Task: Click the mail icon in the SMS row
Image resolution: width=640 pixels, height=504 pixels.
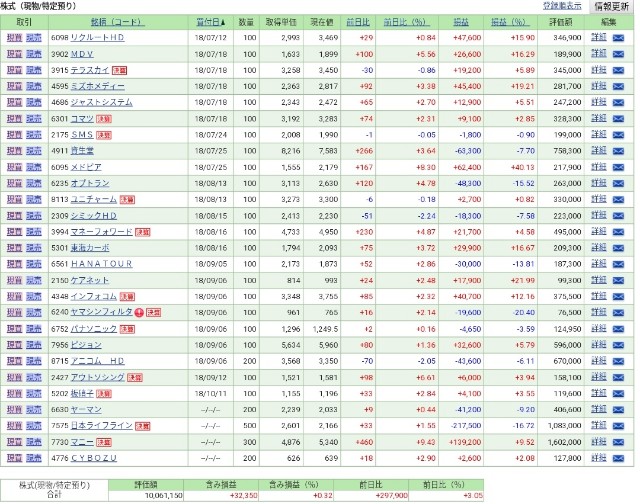Action: coord(618,135)
